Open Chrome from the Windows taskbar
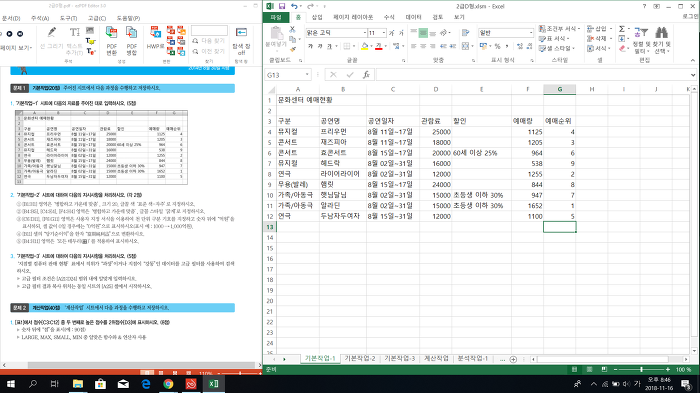Image resolution: width=700 pixels, height=393 pixels. [168, 384]
